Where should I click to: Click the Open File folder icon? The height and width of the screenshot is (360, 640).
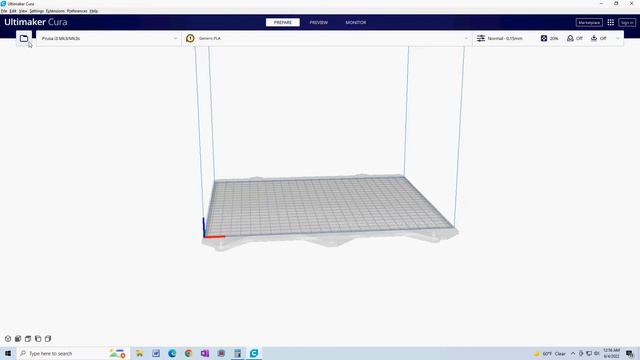coord(24,38)
